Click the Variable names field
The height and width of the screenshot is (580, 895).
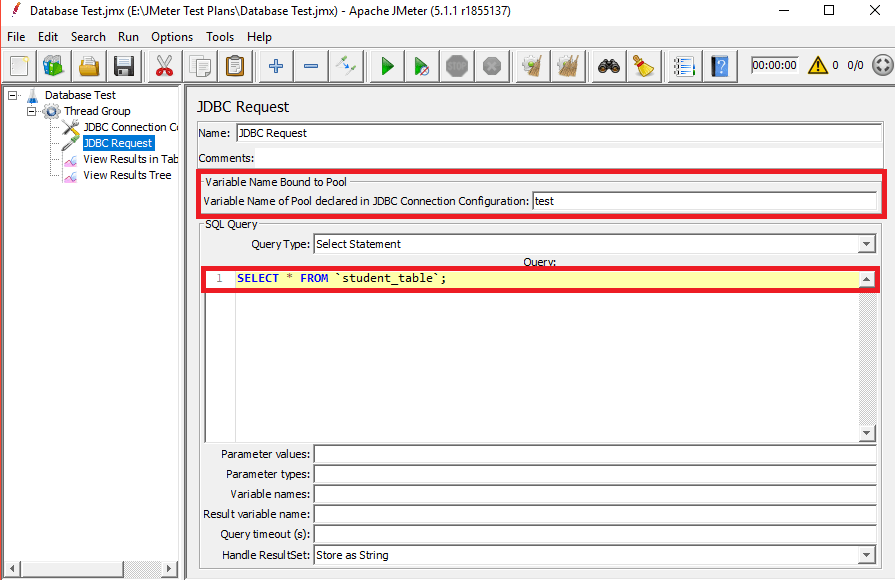(x=595, y=494)
